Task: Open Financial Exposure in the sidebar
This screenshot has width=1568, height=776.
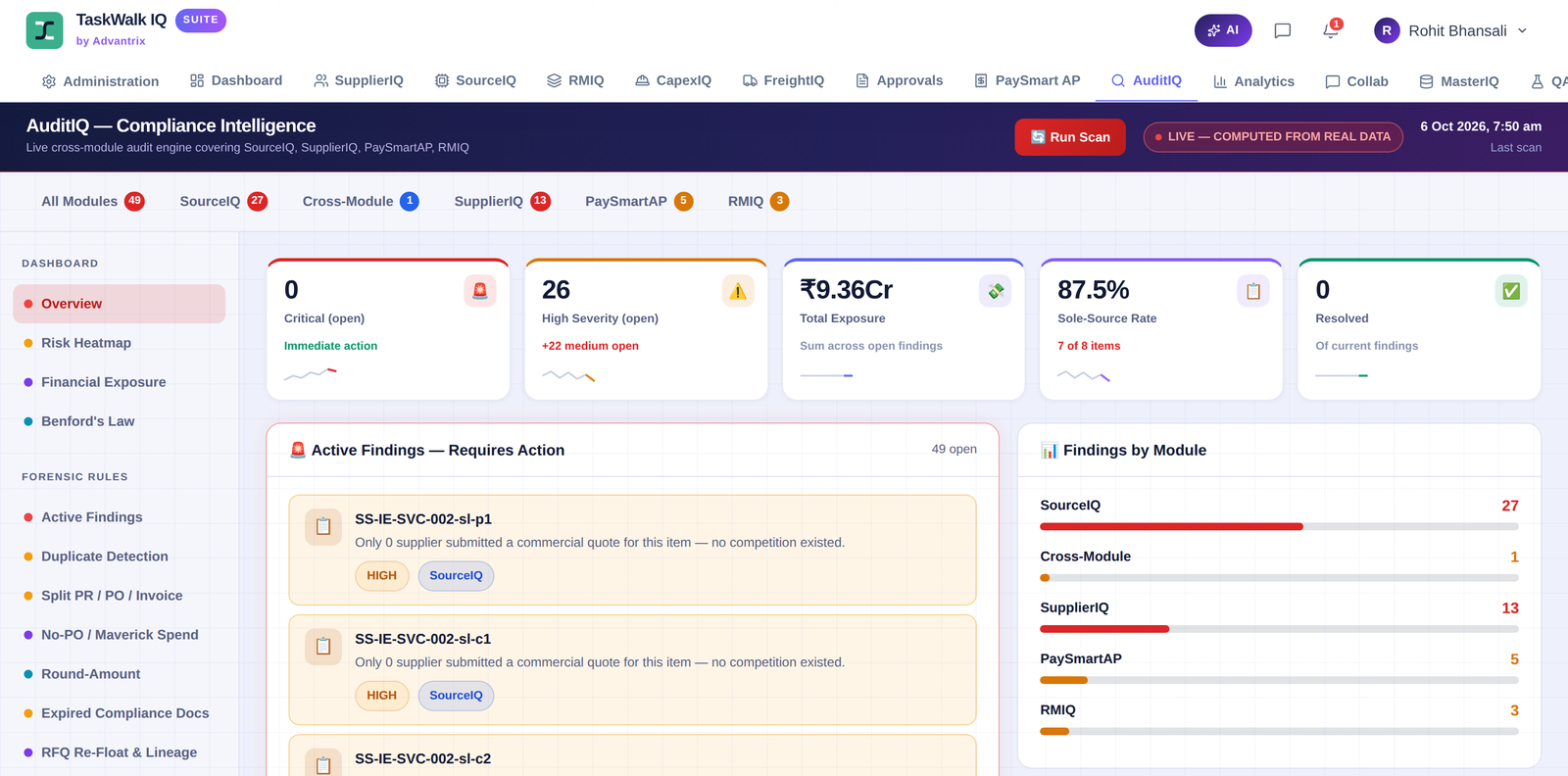Action: point(119,382)
